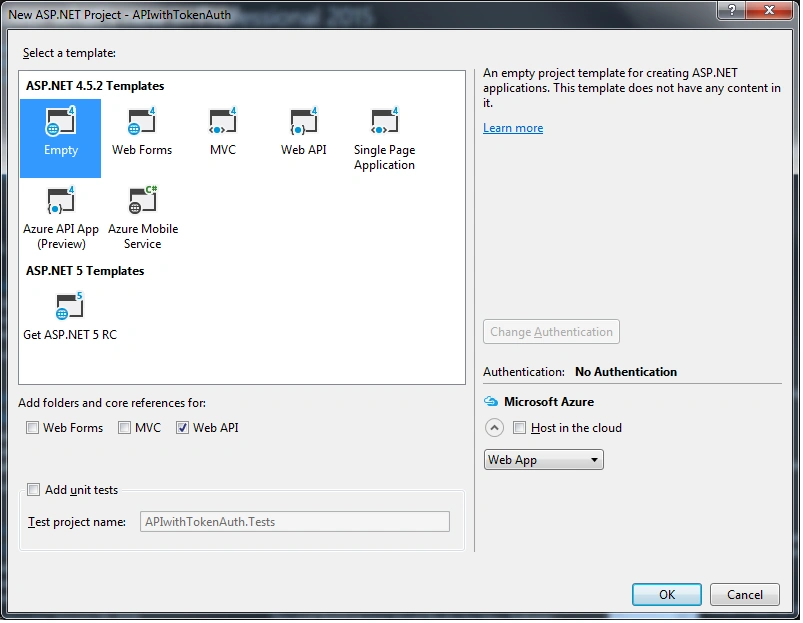Tick the MVC core references checkbox
Image resolution: width=803 pixels, height=623 pixels.
tap(124, 428)
